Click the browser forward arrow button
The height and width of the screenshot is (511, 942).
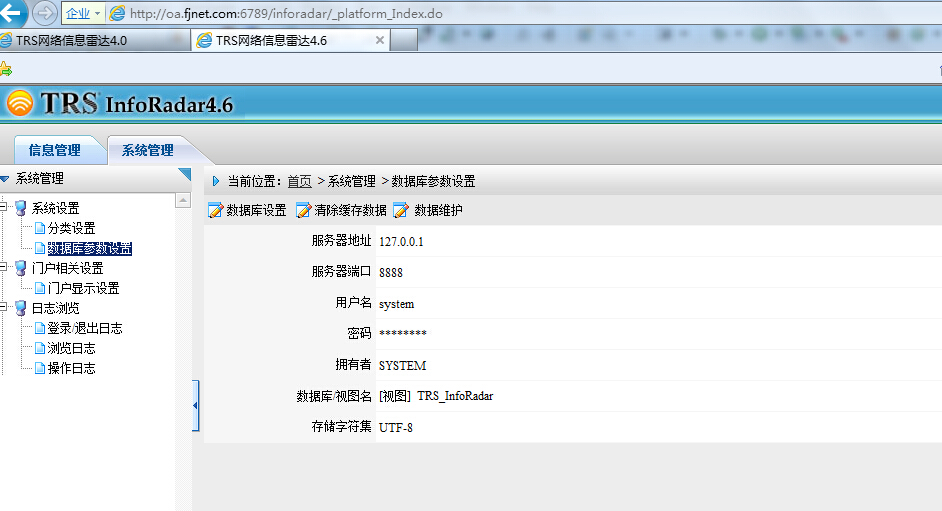click(44, 13)
